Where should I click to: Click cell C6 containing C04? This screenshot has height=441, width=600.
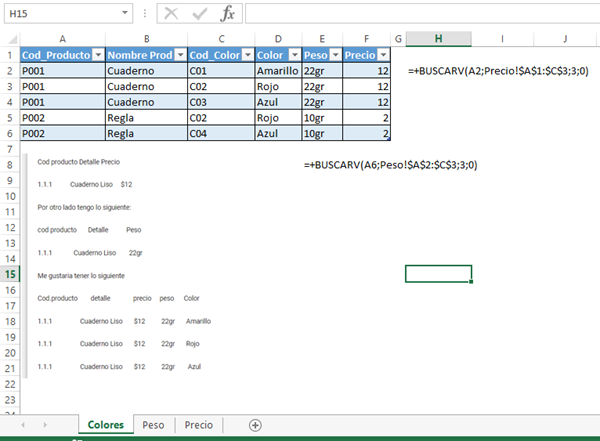pyautogui.click(x=221, y=134)
